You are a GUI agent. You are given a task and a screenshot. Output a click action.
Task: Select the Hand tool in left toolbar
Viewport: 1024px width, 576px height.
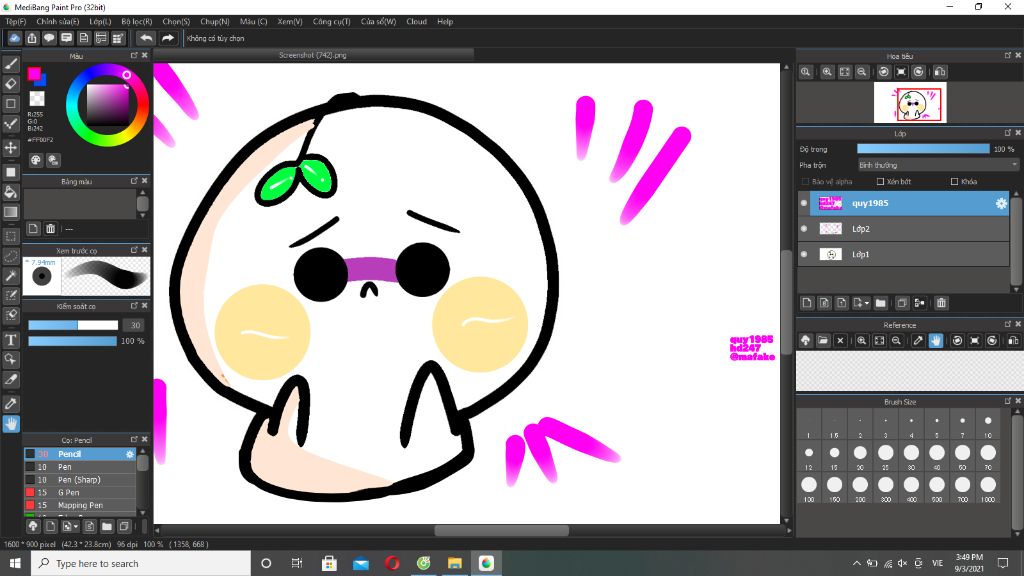(x=11, y=424)
